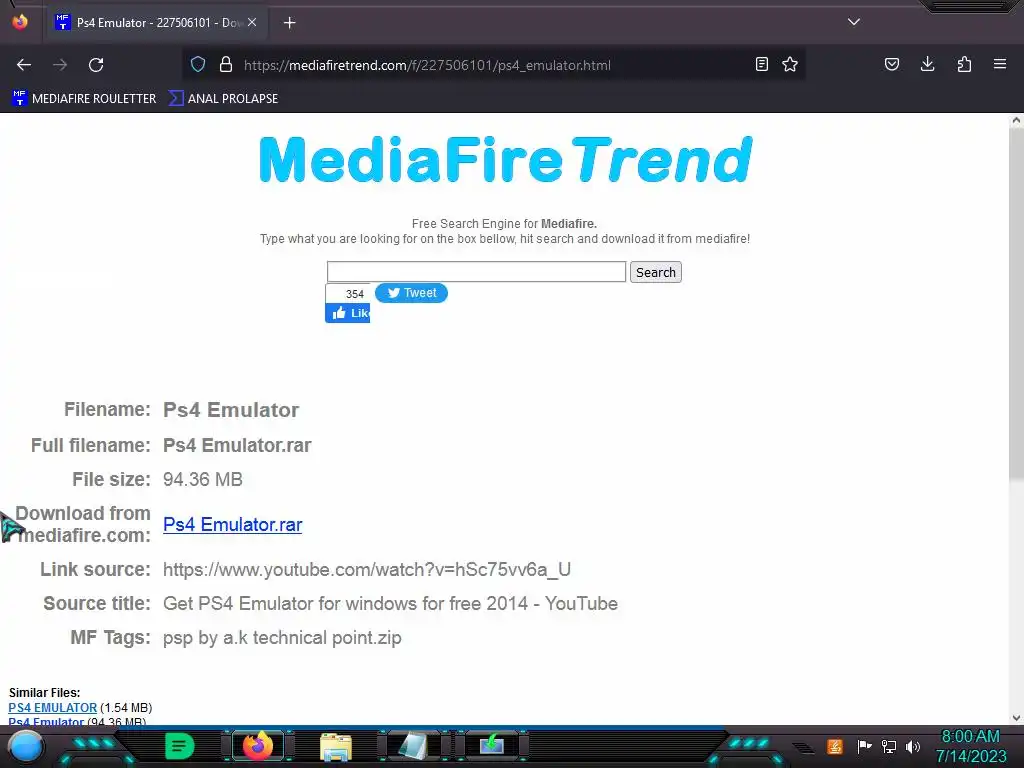
Task: Open the tracking protection shield
Action: [198, 64]
